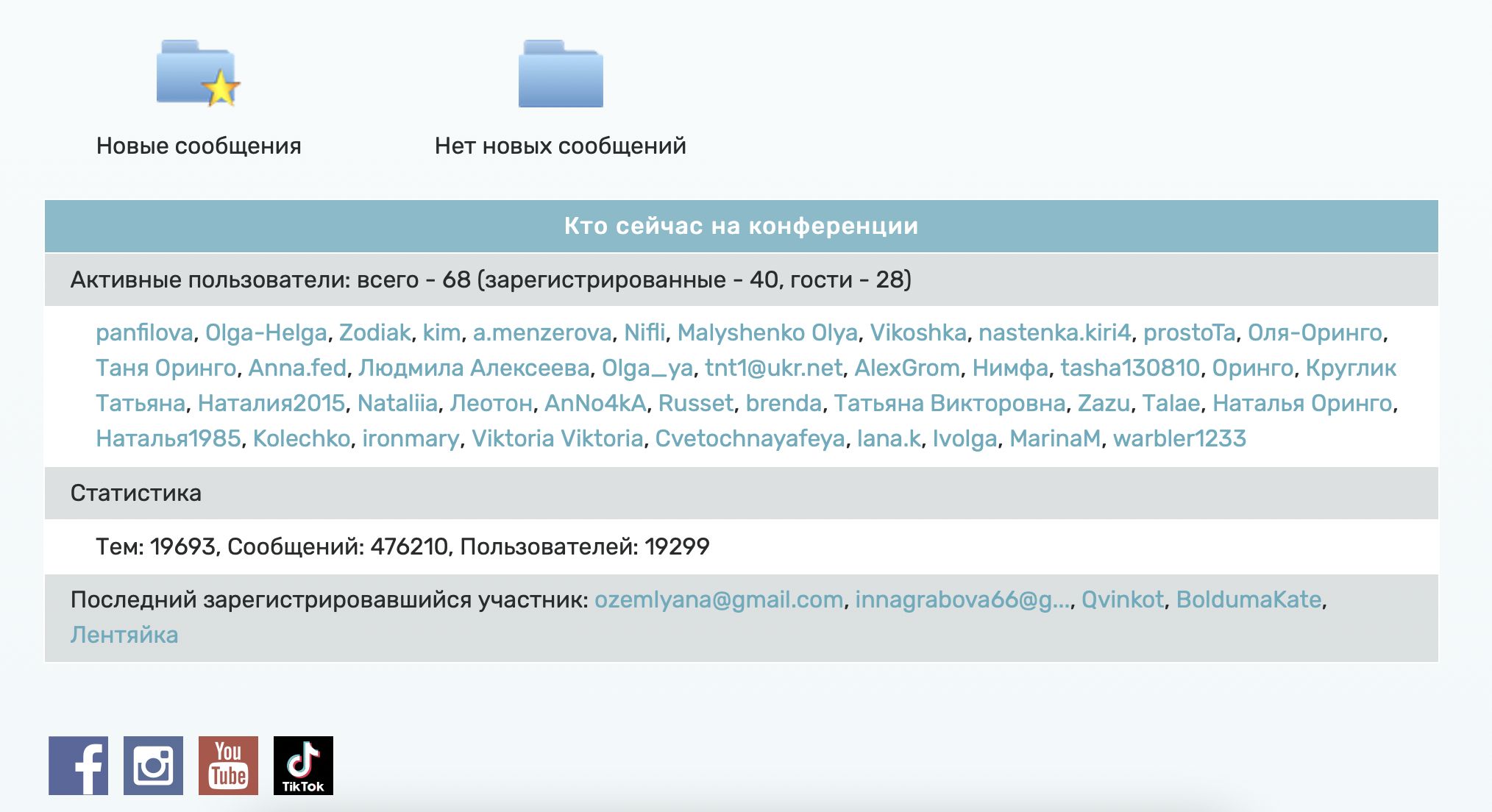Open user profile nastenka.kiri4
Image resolution: width=1492 pixels, height=812 pixels.
(1054, 332)
